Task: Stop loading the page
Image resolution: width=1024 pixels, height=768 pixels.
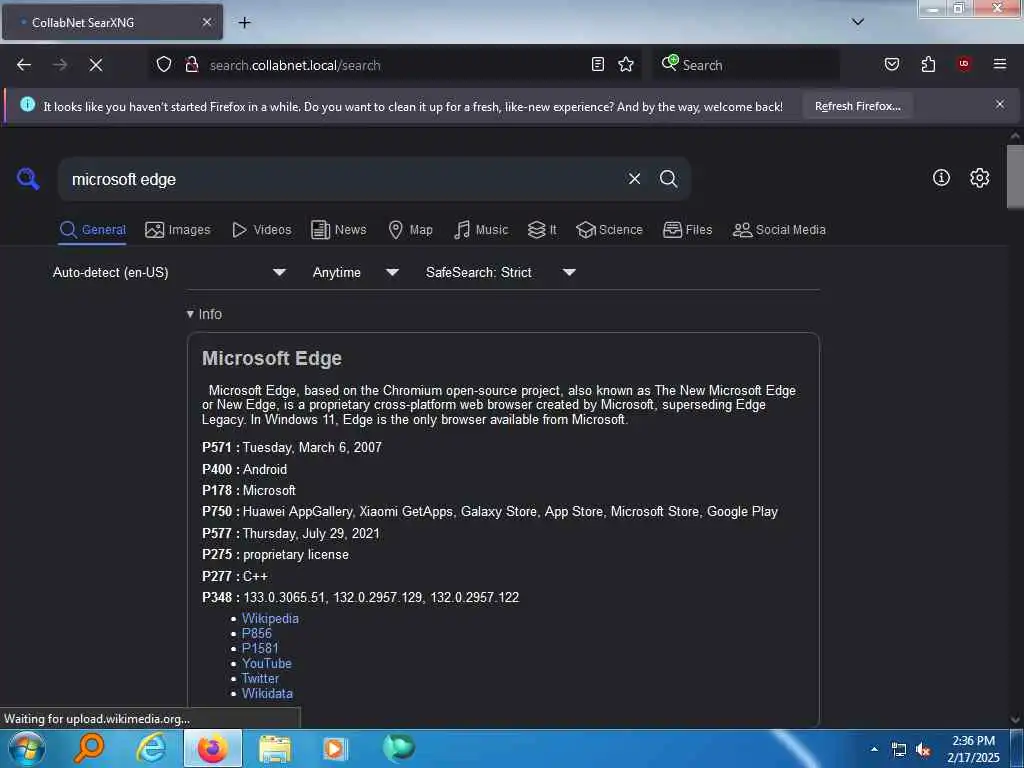Action: (95, 65)
